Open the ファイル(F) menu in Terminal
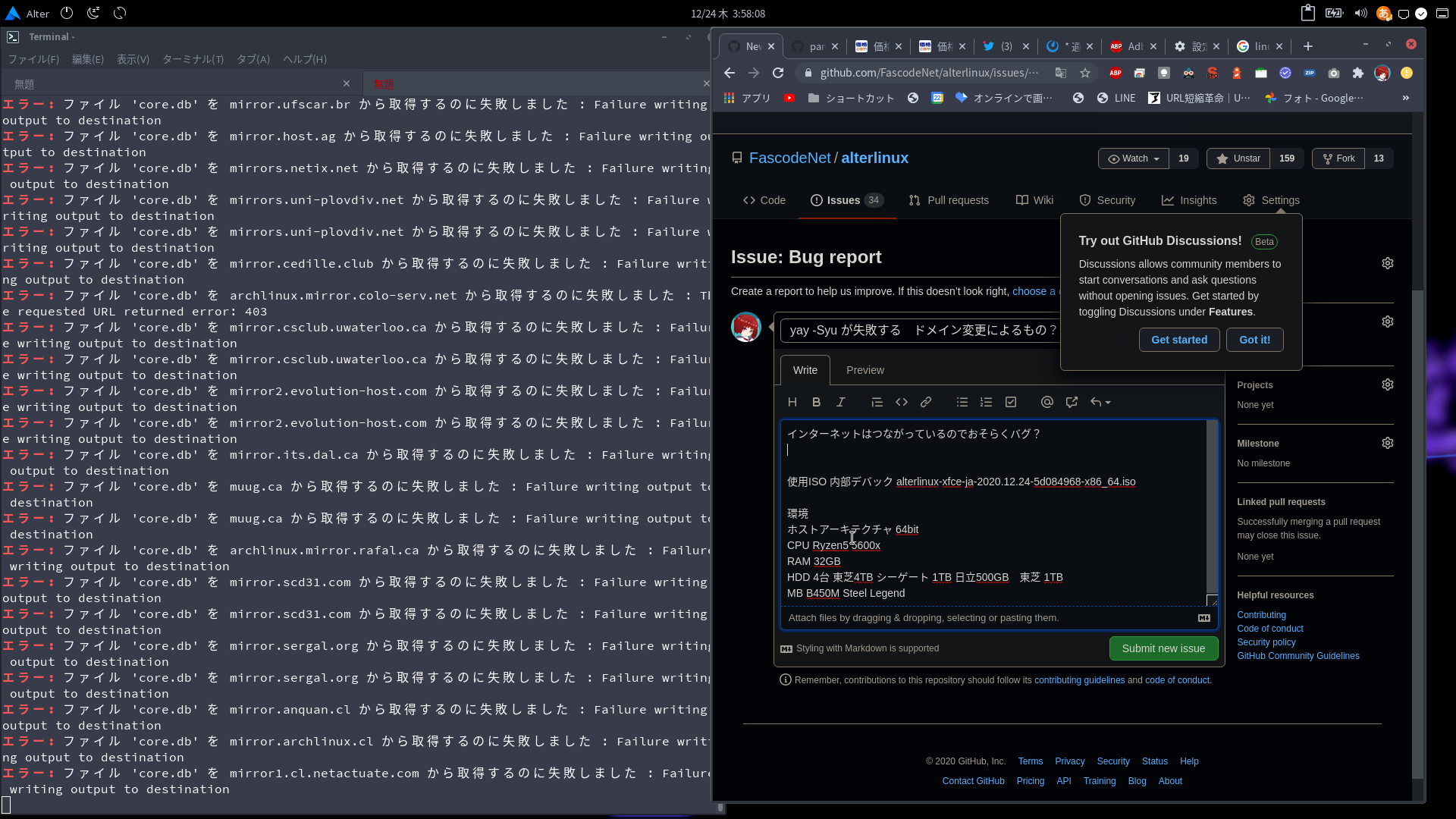 click(33, 59)
